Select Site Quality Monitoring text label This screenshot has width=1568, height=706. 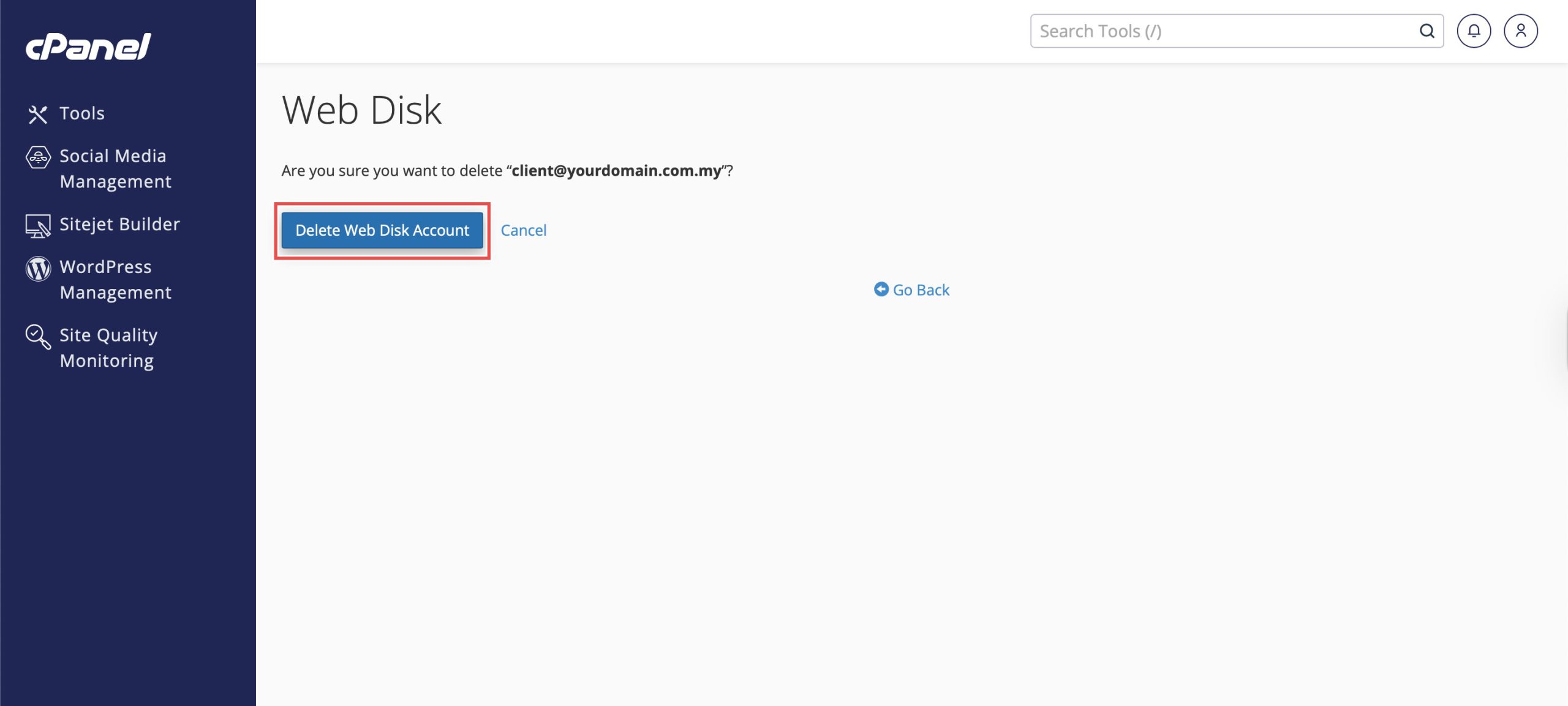(x=108, y=348)
